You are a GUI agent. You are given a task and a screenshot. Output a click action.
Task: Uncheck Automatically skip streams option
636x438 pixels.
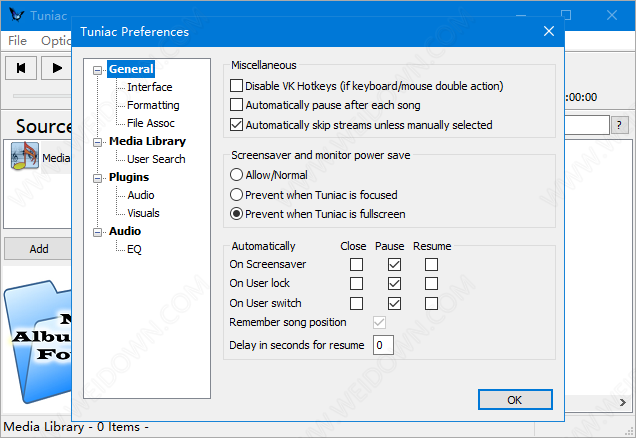(x=237, y=125)
